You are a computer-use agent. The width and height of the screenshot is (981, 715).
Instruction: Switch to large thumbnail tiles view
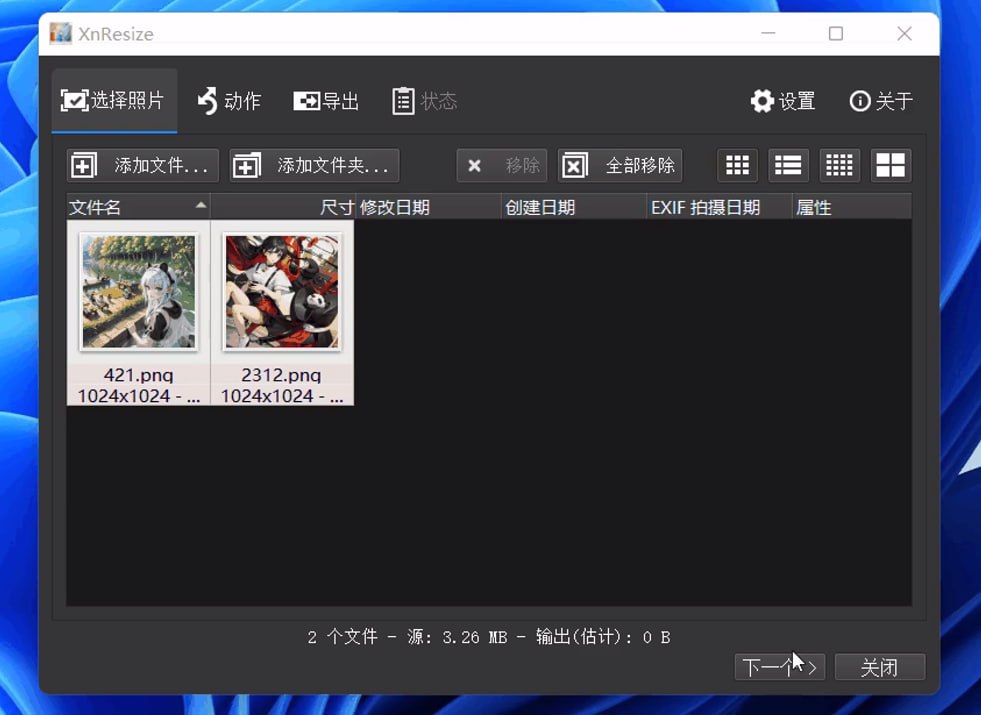coord(891,166)
